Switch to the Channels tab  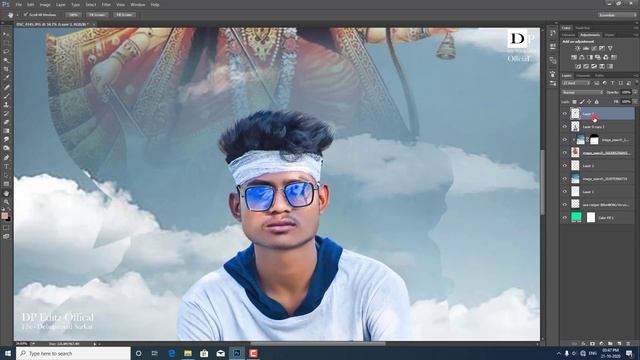583,76
